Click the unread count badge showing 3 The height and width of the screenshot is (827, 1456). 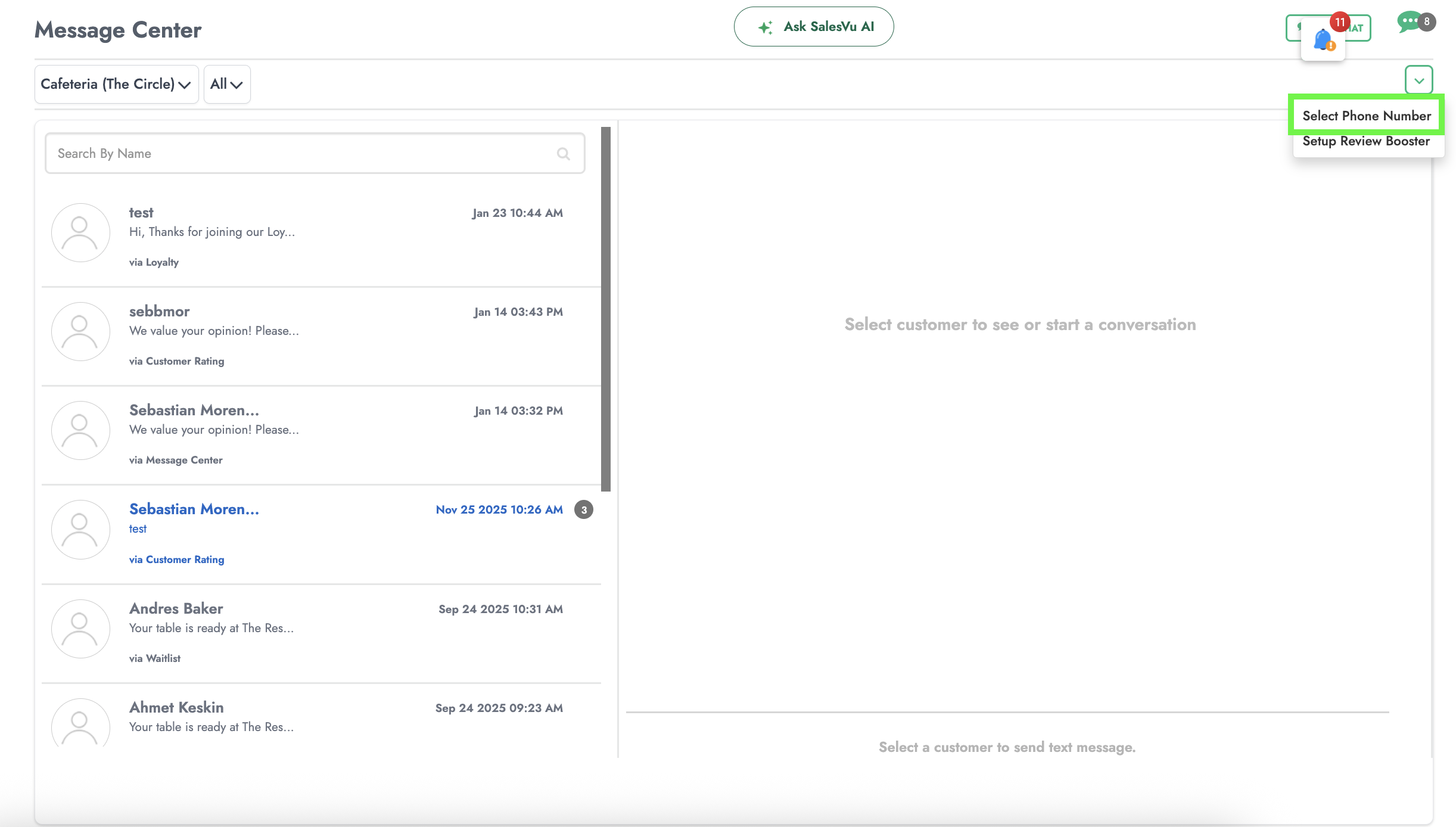583,510
